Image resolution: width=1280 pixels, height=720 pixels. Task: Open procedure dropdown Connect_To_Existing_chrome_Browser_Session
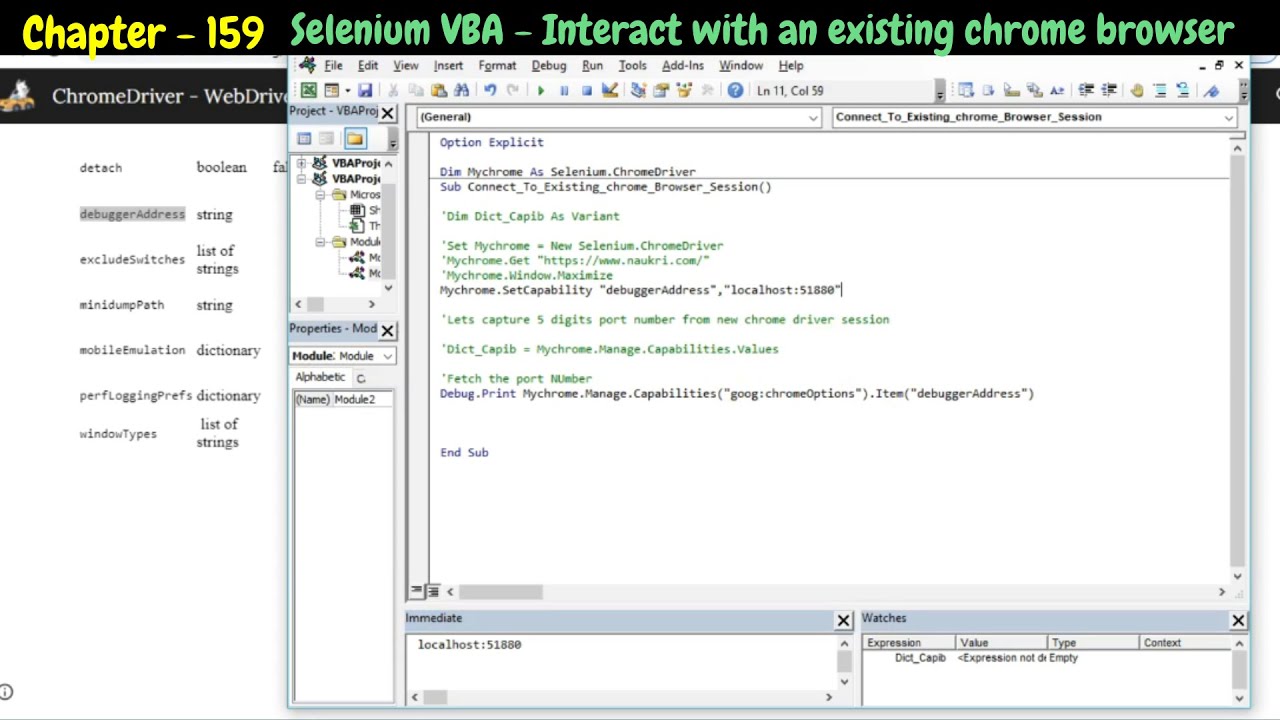pos(1229,117)
